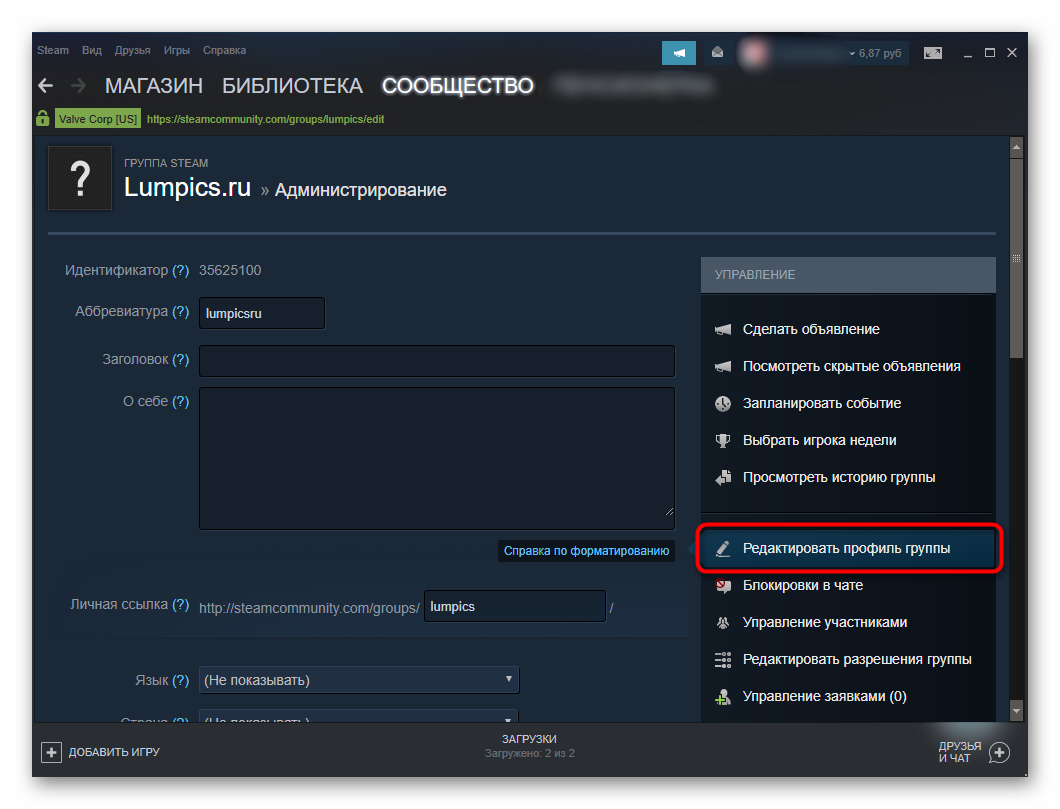Screen dimensions: 1060x809
Task: Click the Valve Corp [US] certificate badge
Action: 98,119
